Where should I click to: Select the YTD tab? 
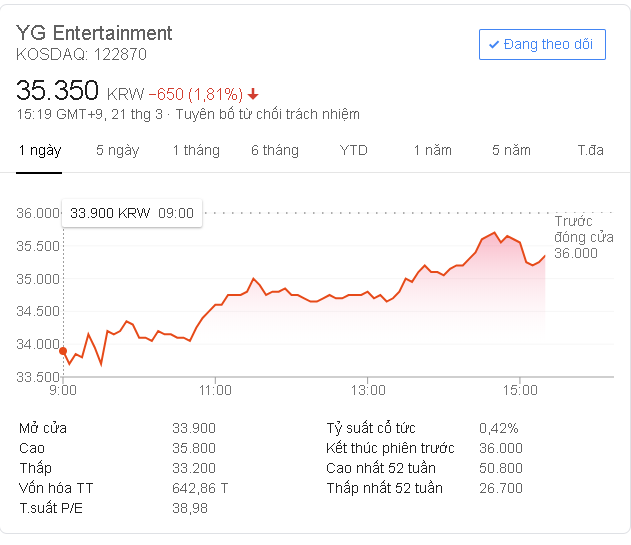(x=353, y=150)
